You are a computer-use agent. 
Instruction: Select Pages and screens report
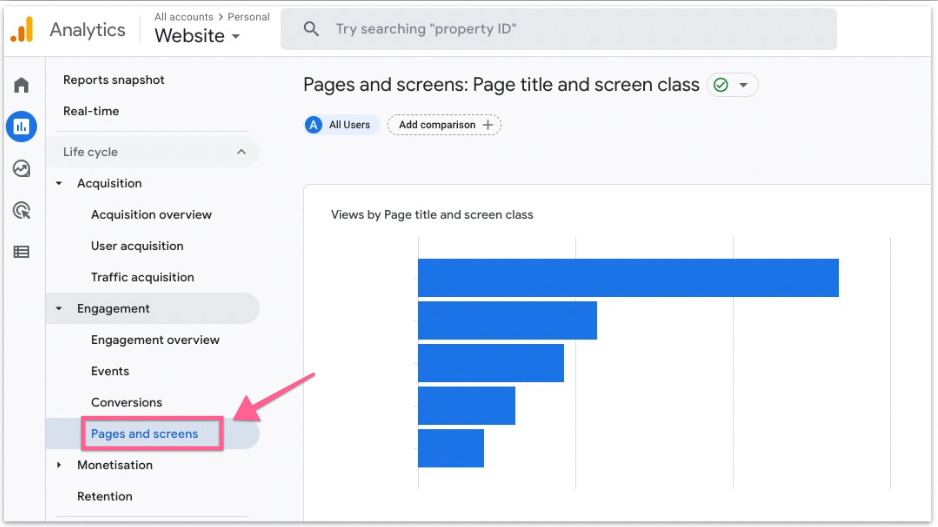(144, 434)
